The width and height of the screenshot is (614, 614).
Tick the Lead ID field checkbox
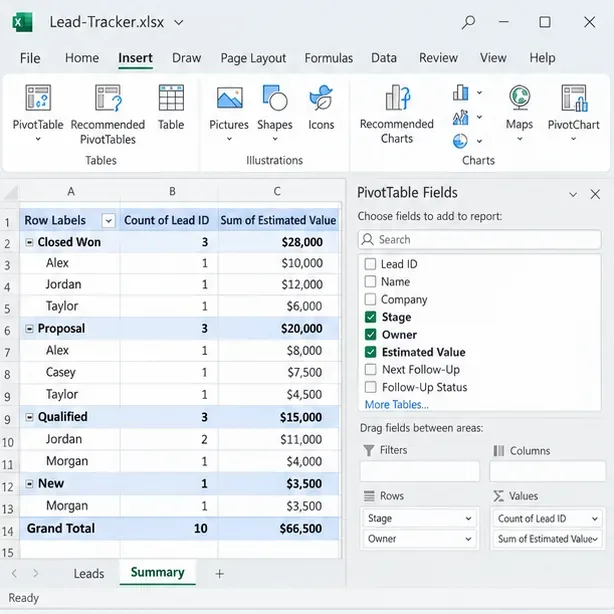[370, 264]
